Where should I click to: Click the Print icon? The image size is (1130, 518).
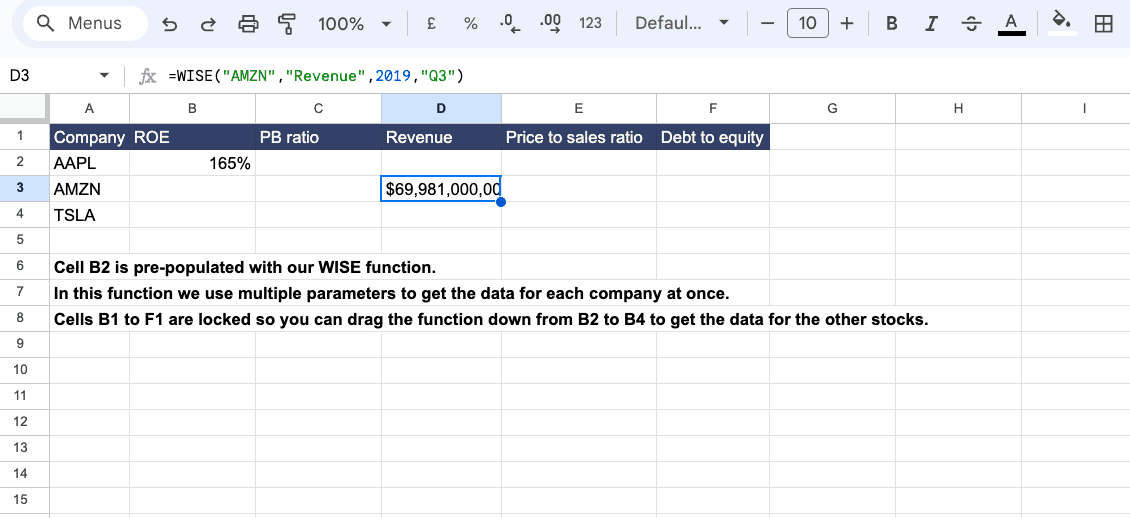pos(249,24)
